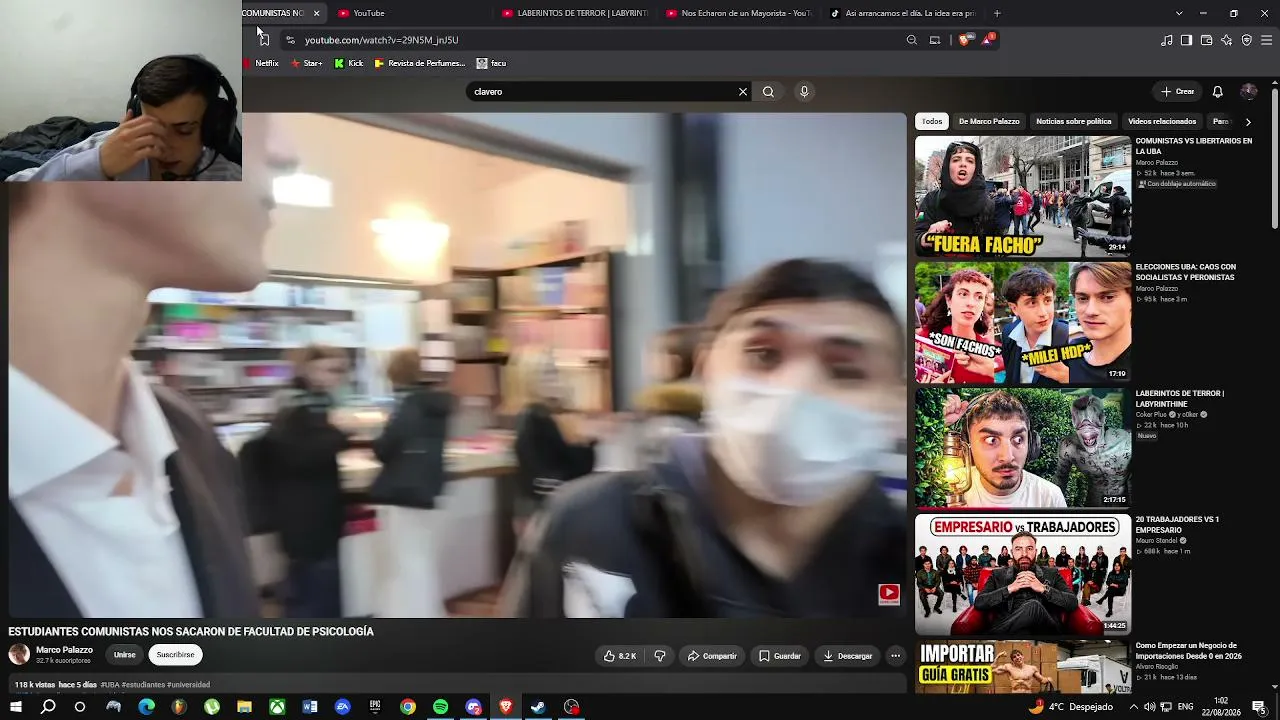Open Brave Shields icon in address bar
This screenshot has height=720, width=1280.
tap(964, 40)
